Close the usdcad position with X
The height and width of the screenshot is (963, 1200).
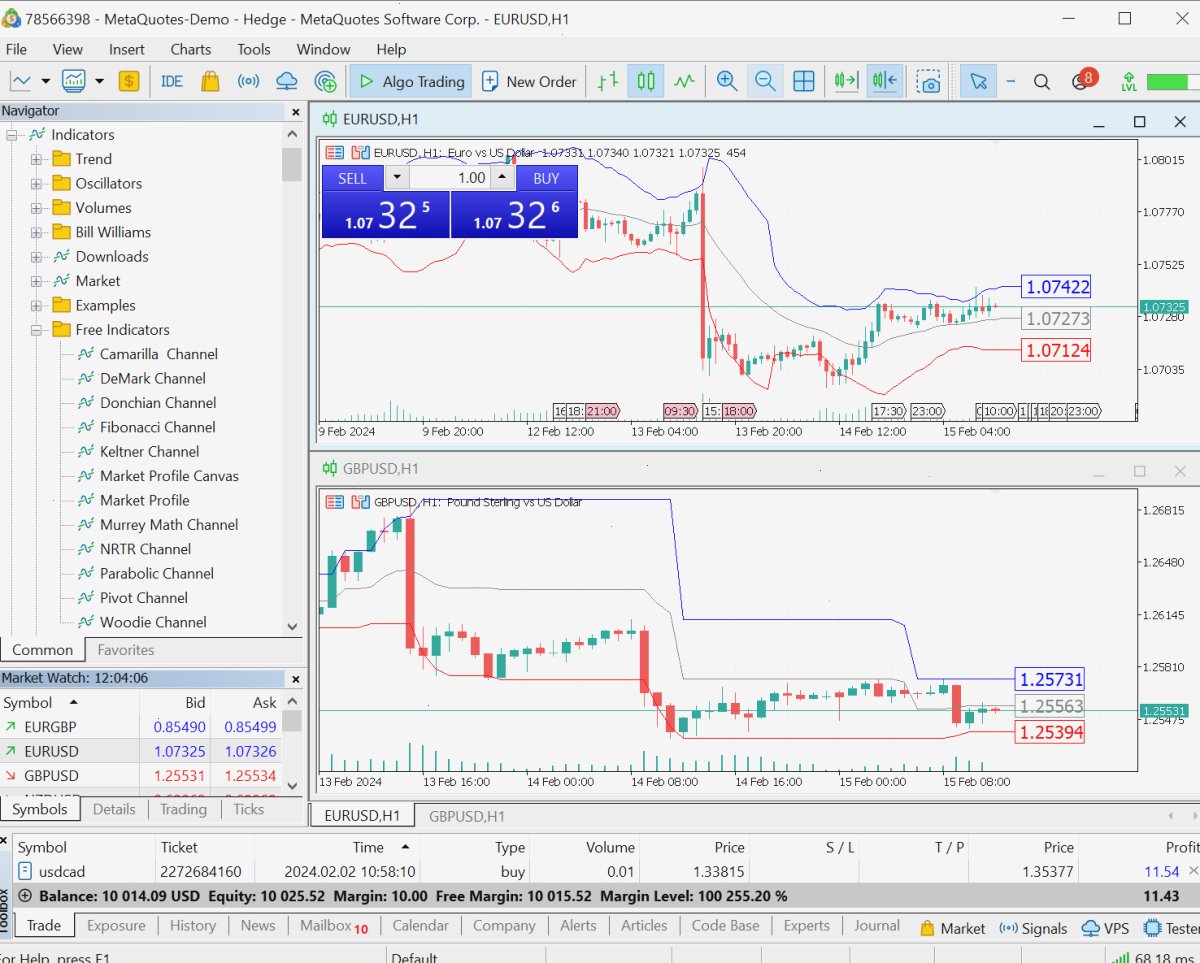(x=1193, y=872)
